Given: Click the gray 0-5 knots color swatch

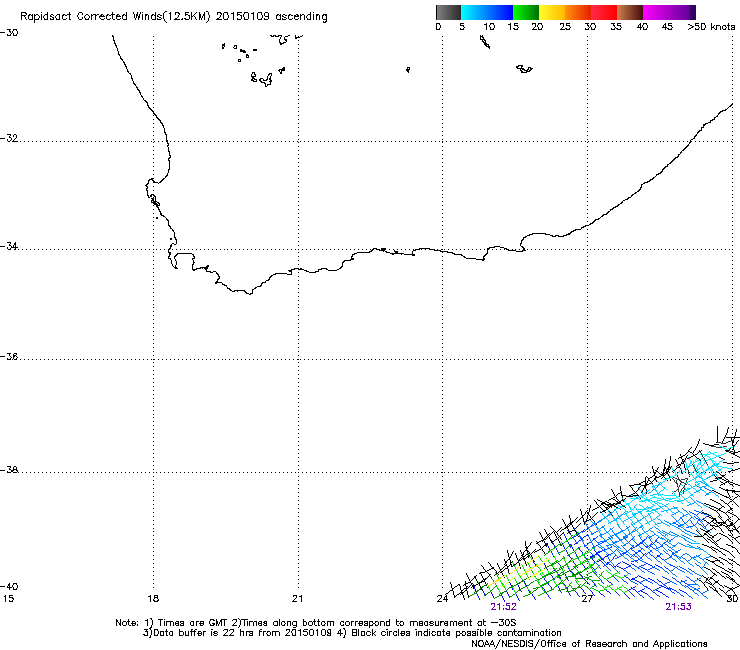Looking at the screenshot, I should coord(448,12).
